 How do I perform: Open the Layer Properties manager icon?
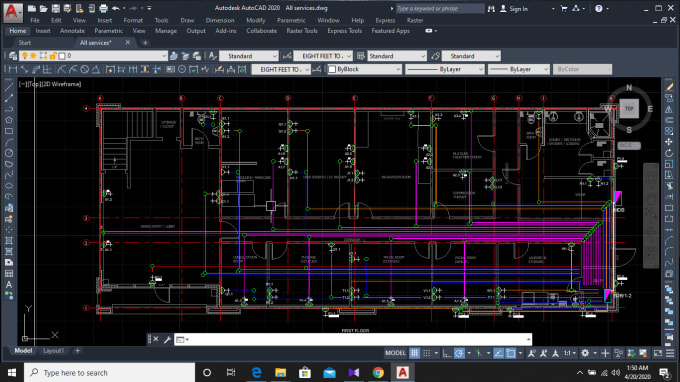13,56
